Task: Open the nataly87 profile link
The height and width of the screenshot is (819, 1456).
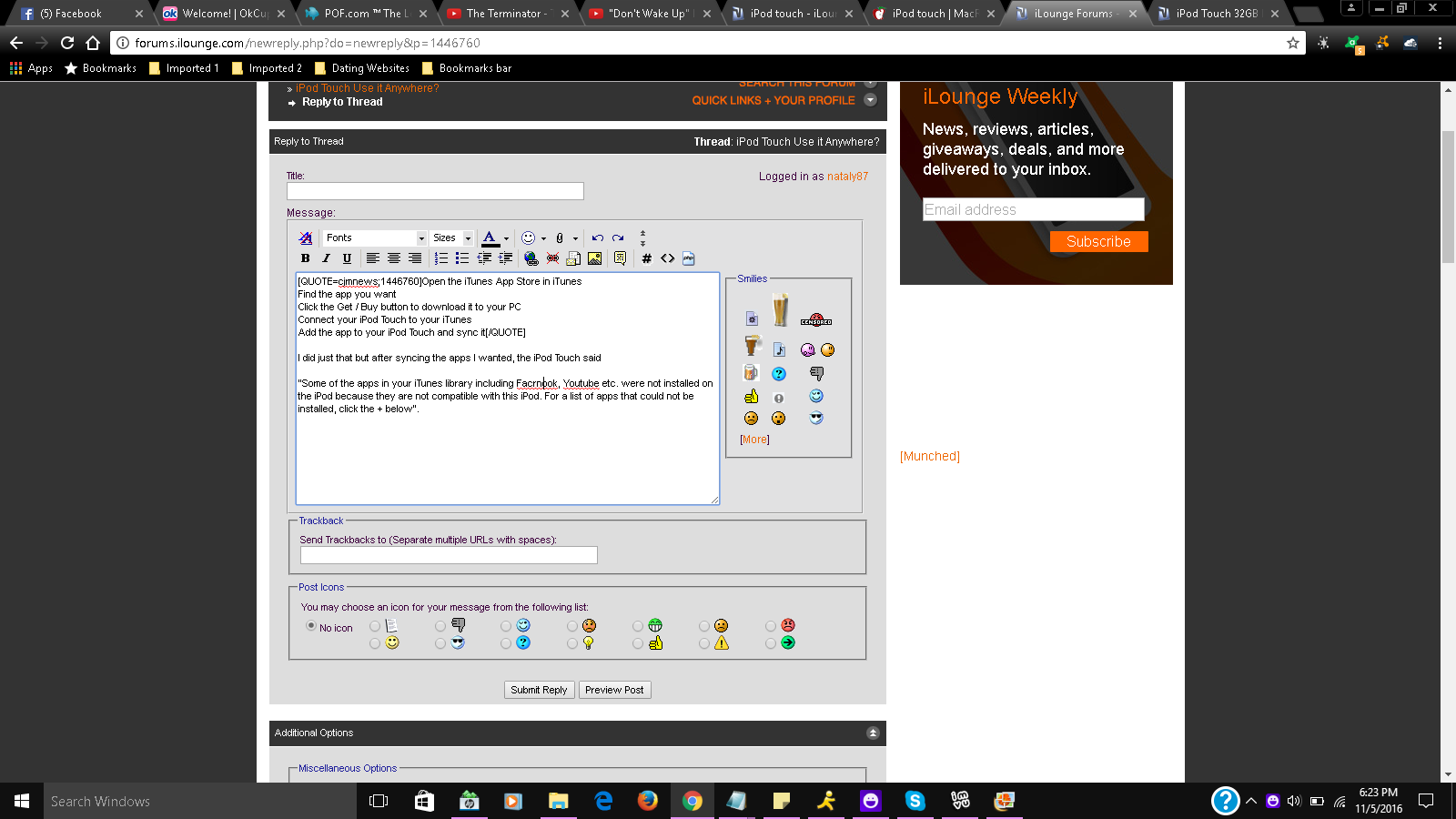Action: pos(847,177)
